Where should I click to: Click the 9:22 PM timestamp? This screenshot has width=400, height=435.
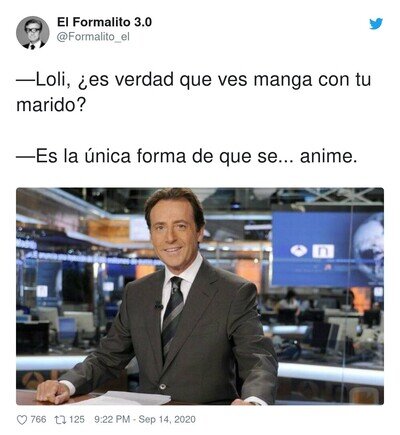[112, 419]
